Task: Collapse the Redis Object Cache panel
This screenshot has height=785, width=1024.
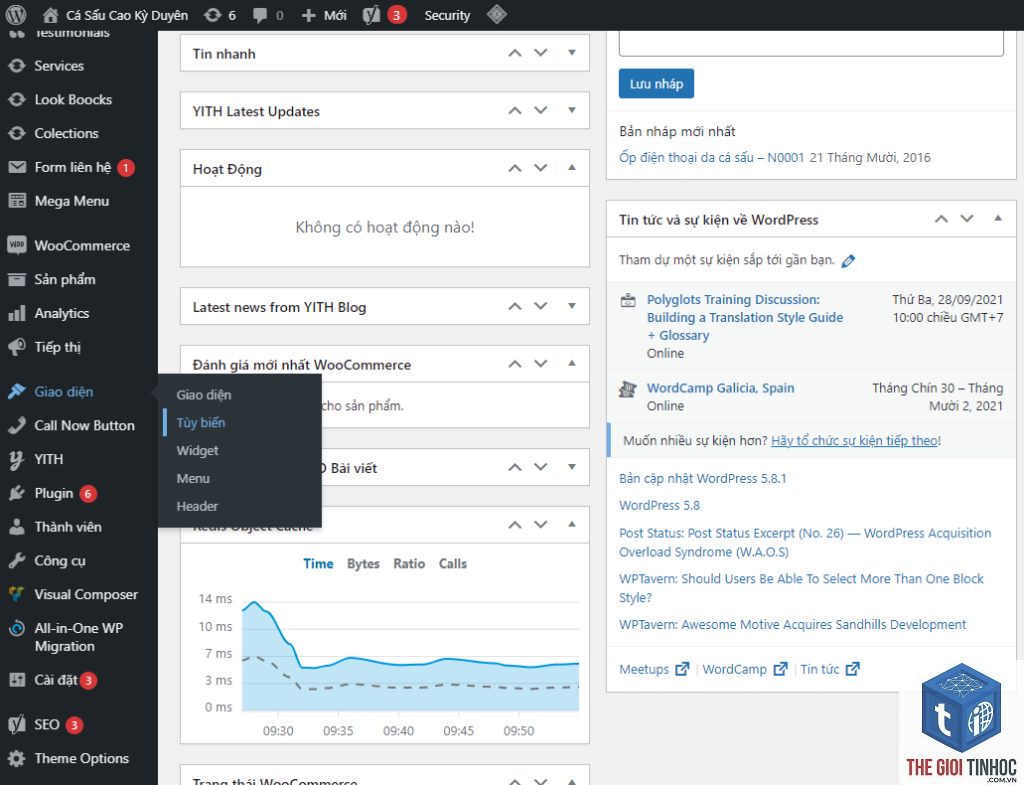Action: pyautogui.click(x=572, y=524)
